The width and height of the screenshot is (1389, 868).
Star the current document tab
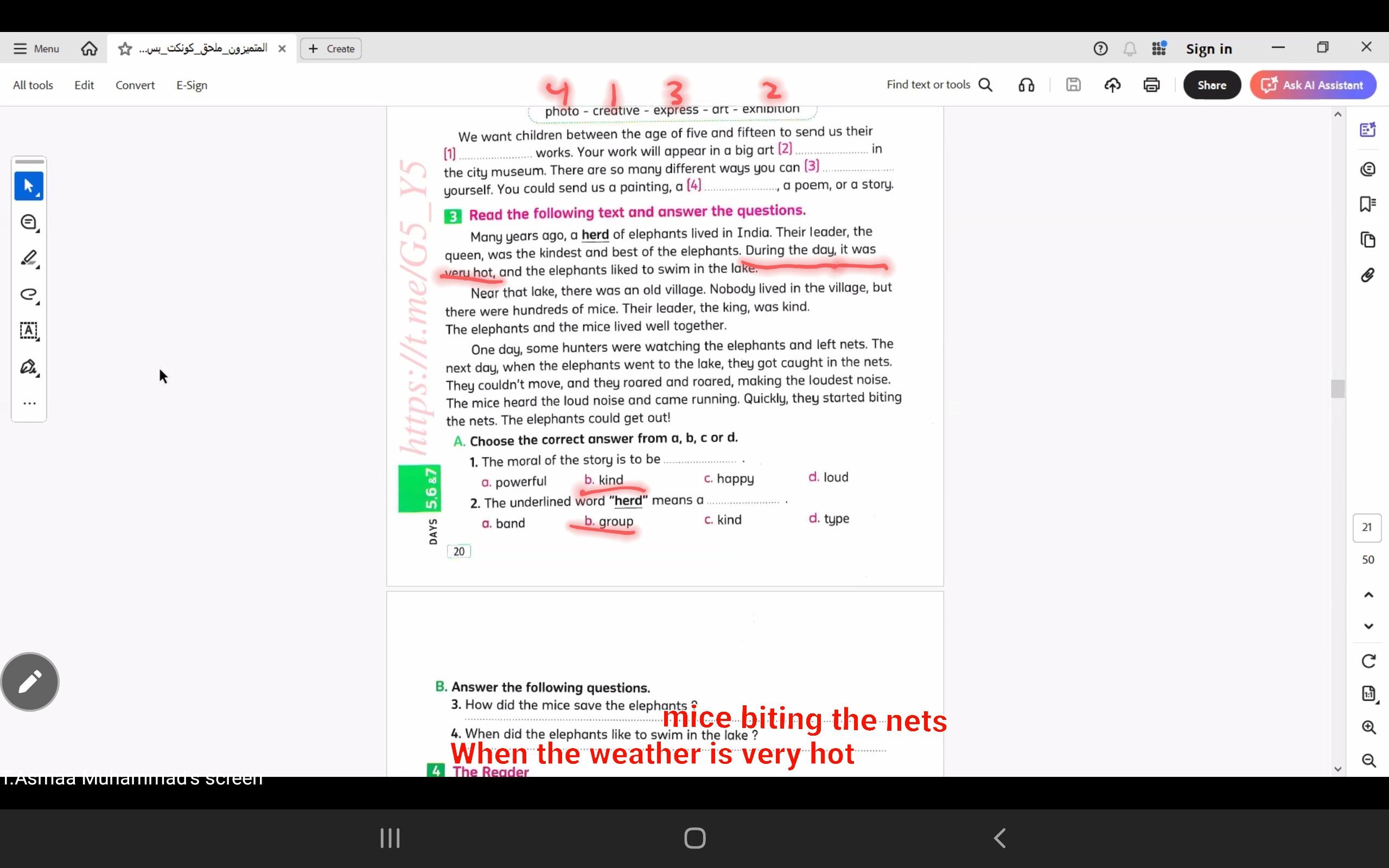pyautogui.click(x=125, y=49)
